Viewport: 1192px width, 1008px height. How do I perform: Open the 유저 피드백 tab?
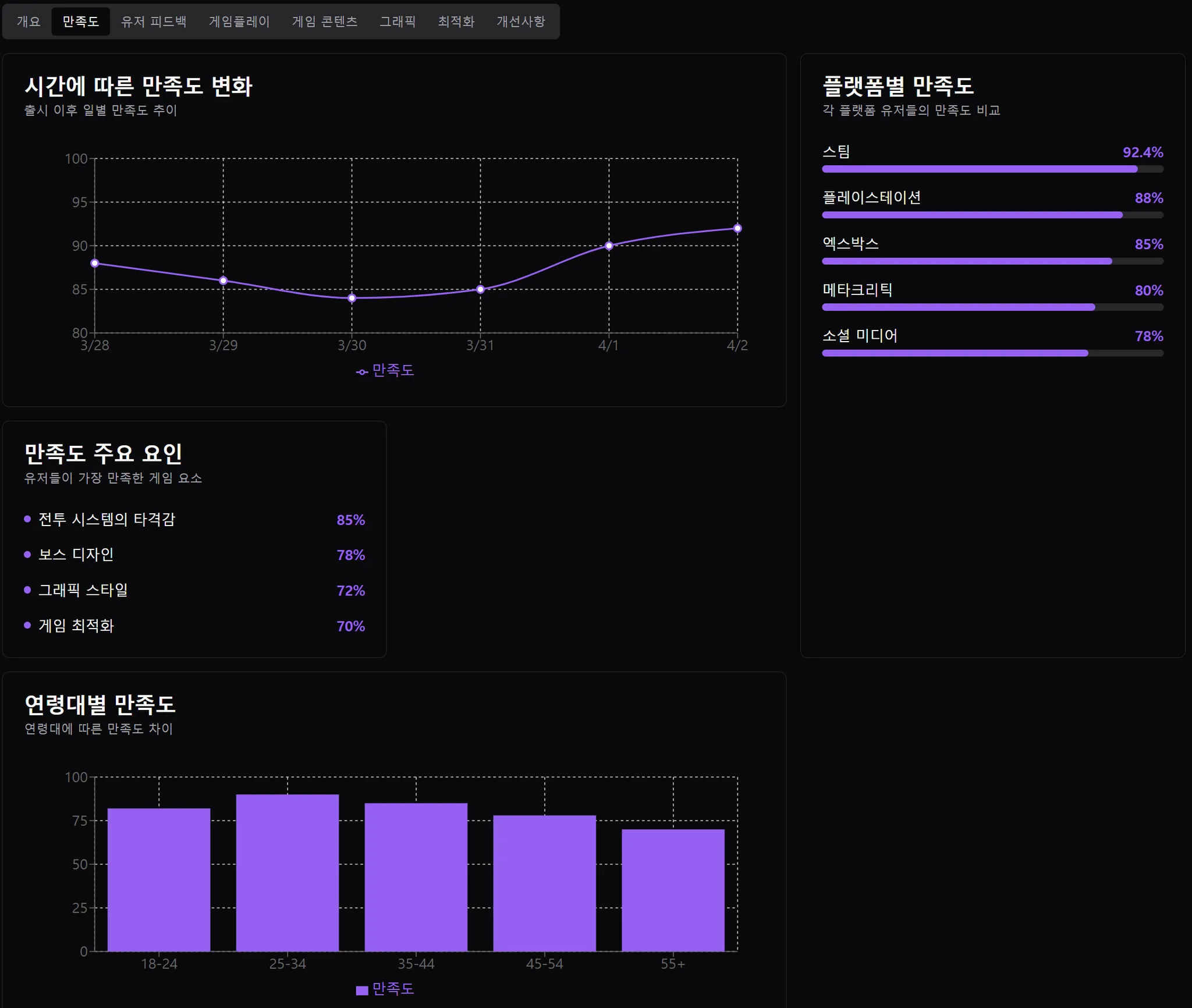point(153,22)
